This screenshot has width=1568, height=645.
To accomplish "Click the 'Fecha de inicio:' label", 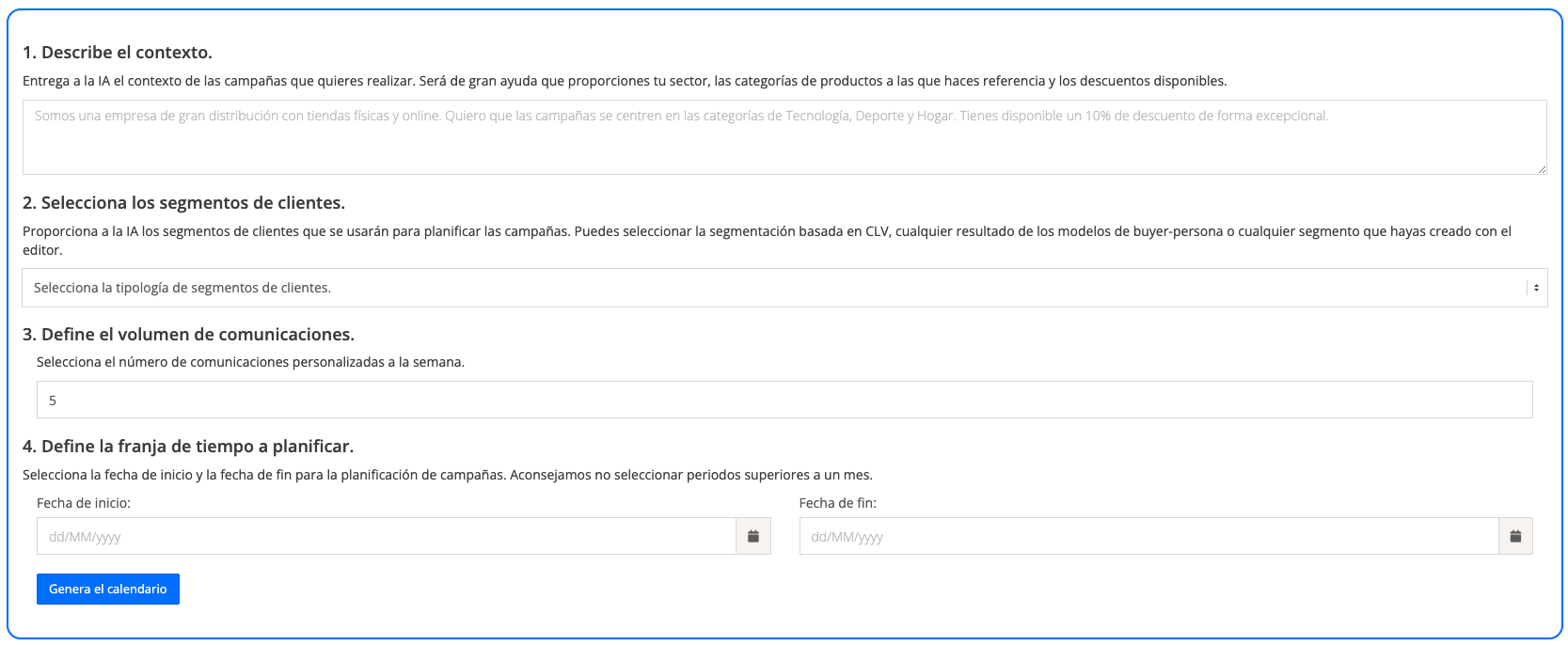I will coord(84,503).
